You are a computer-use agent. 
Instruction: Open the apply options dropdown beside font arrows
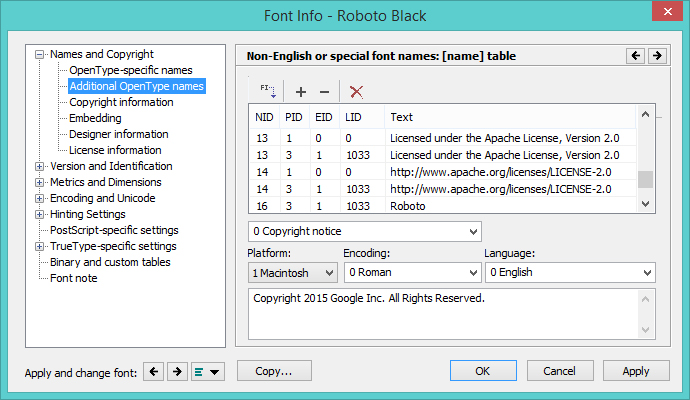point(208,372)
